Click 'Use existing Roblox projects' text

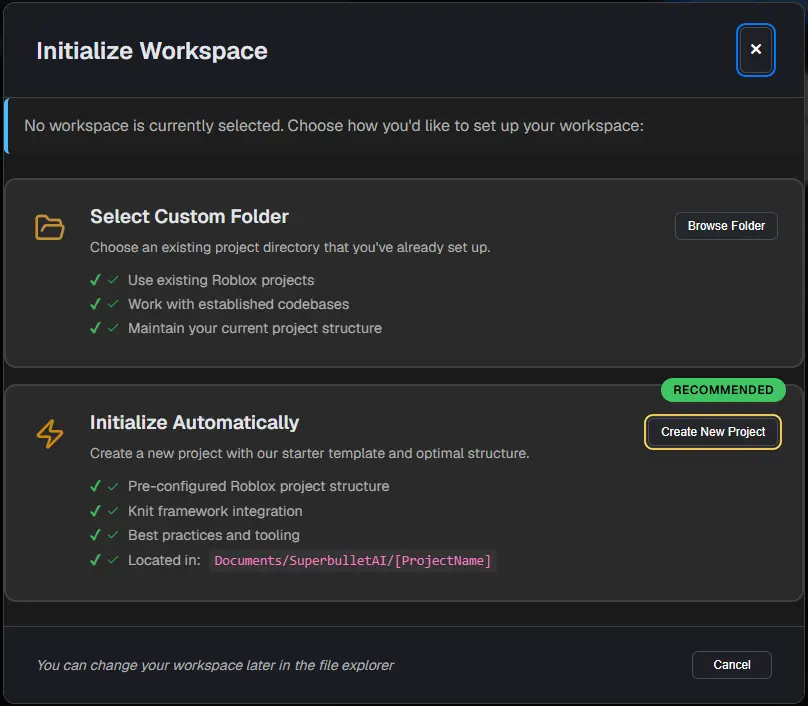(x=221, y=280)
